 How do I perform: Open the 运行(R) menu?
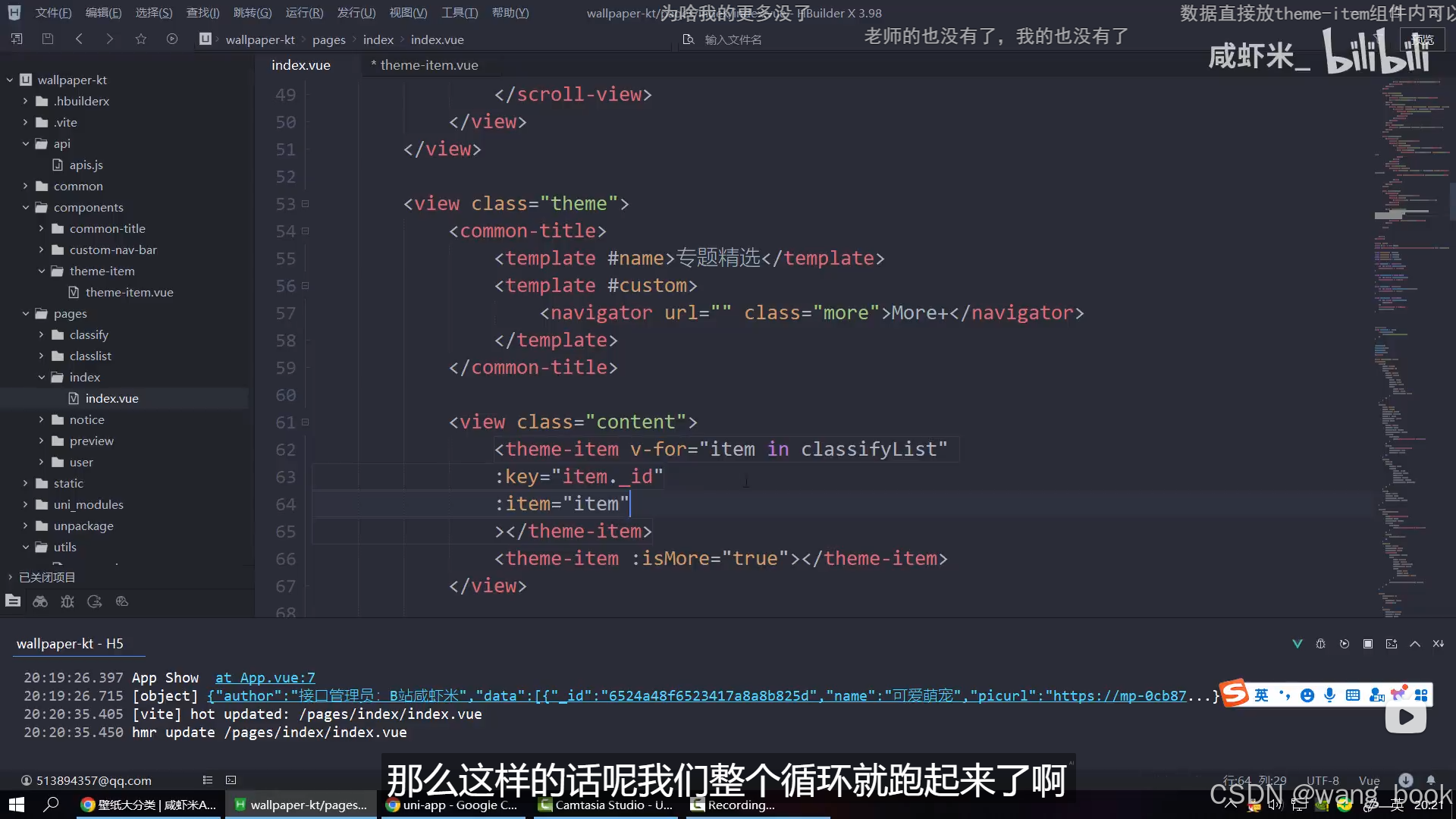[304, 13]
